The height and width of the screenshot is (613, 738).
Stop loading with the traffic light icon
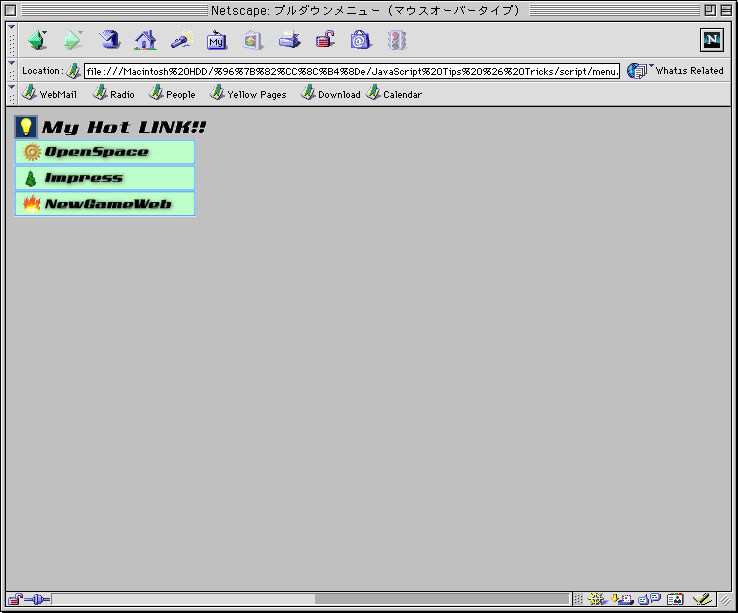(x=397, y=40)
